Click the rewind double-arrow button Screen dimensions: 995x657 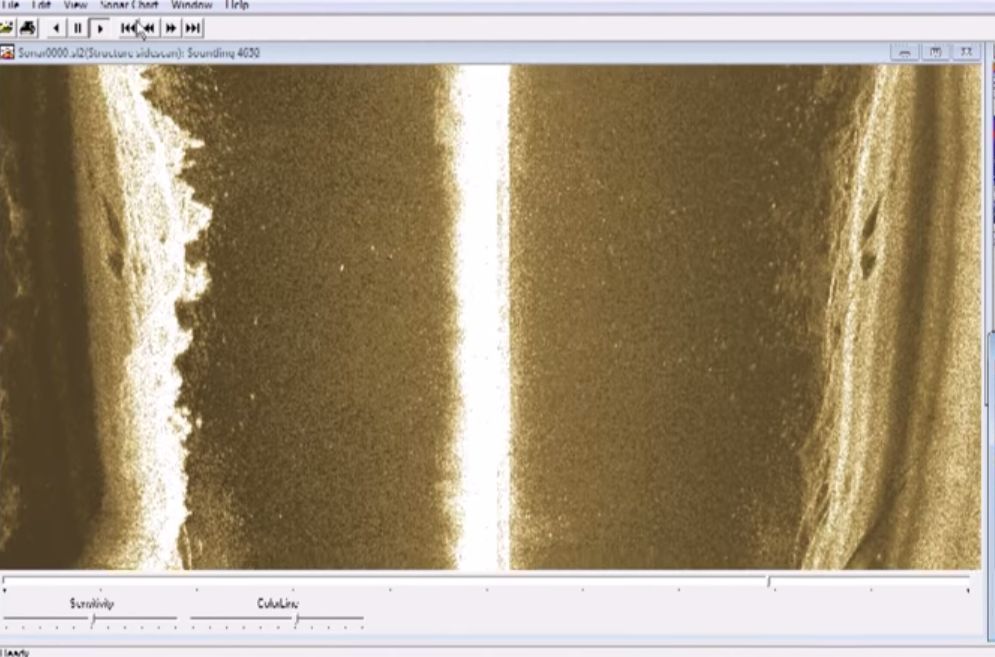[x=149, y=28]
